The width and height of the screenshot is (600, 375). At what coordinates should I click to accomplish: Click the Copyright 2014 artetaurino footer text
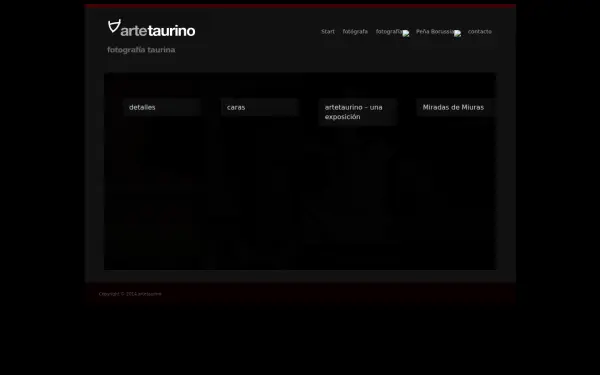click(130, 294)
